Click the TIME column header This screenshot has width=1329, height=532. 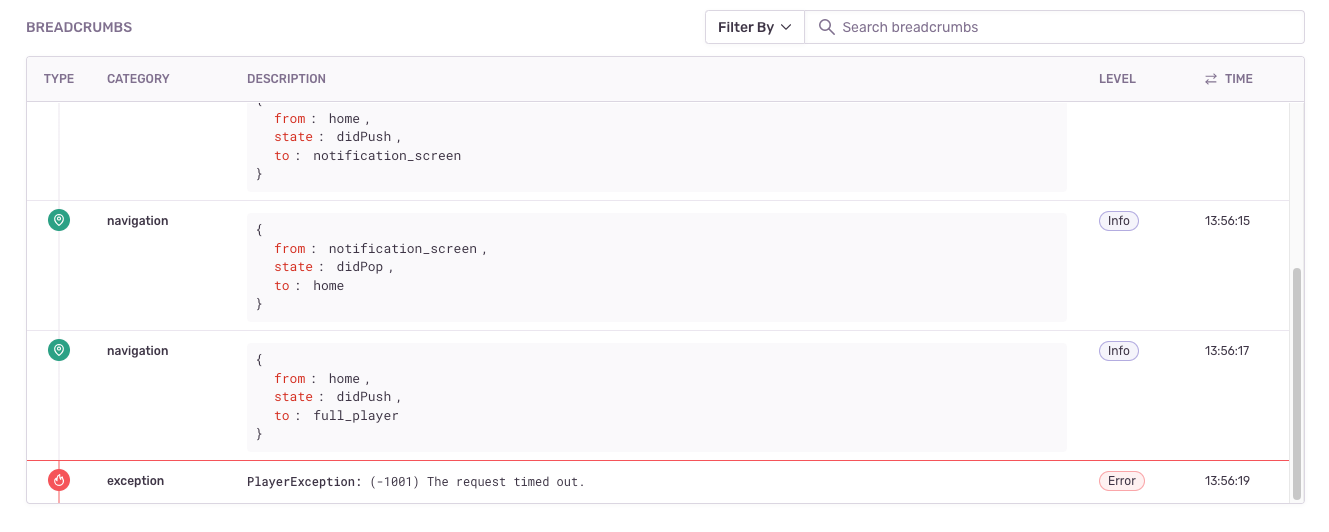click(x=1238, y=79)
